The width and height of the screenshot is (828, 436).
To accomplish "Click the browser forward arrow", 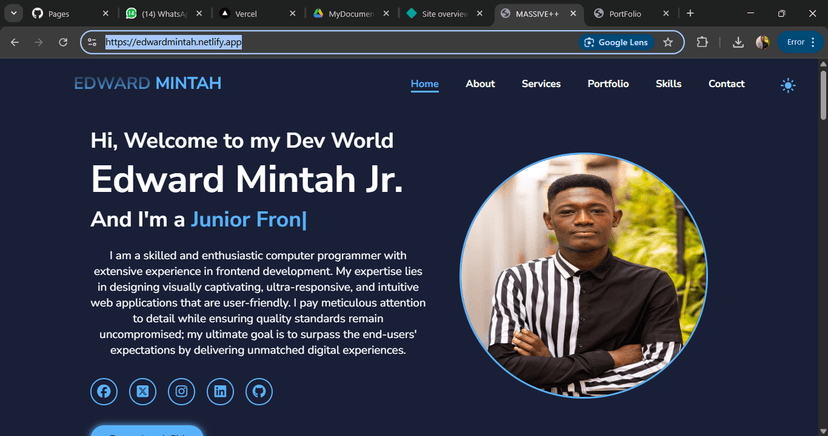I will pos(39,42).
